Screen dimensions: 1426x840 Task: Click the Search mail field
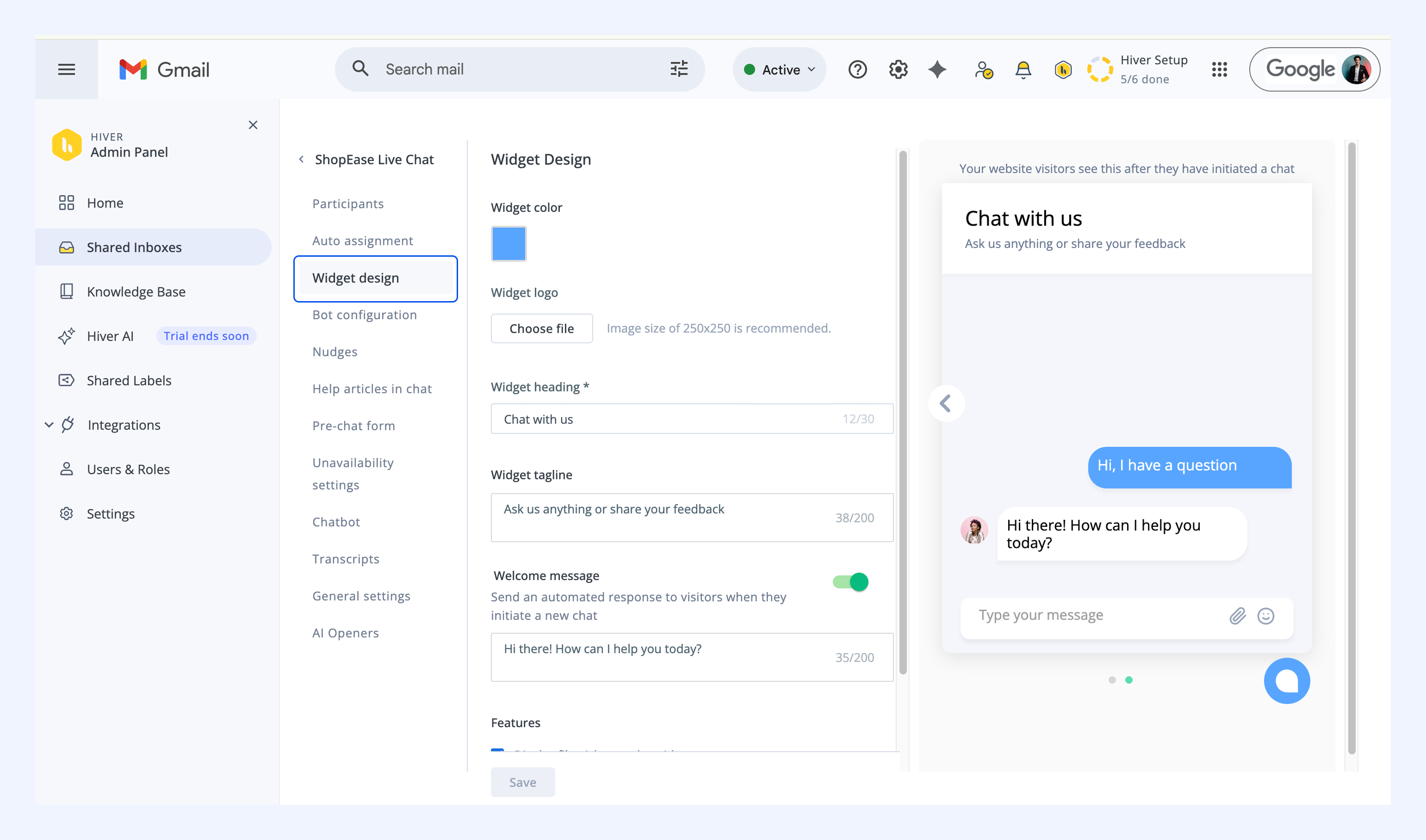pos(520,69)
